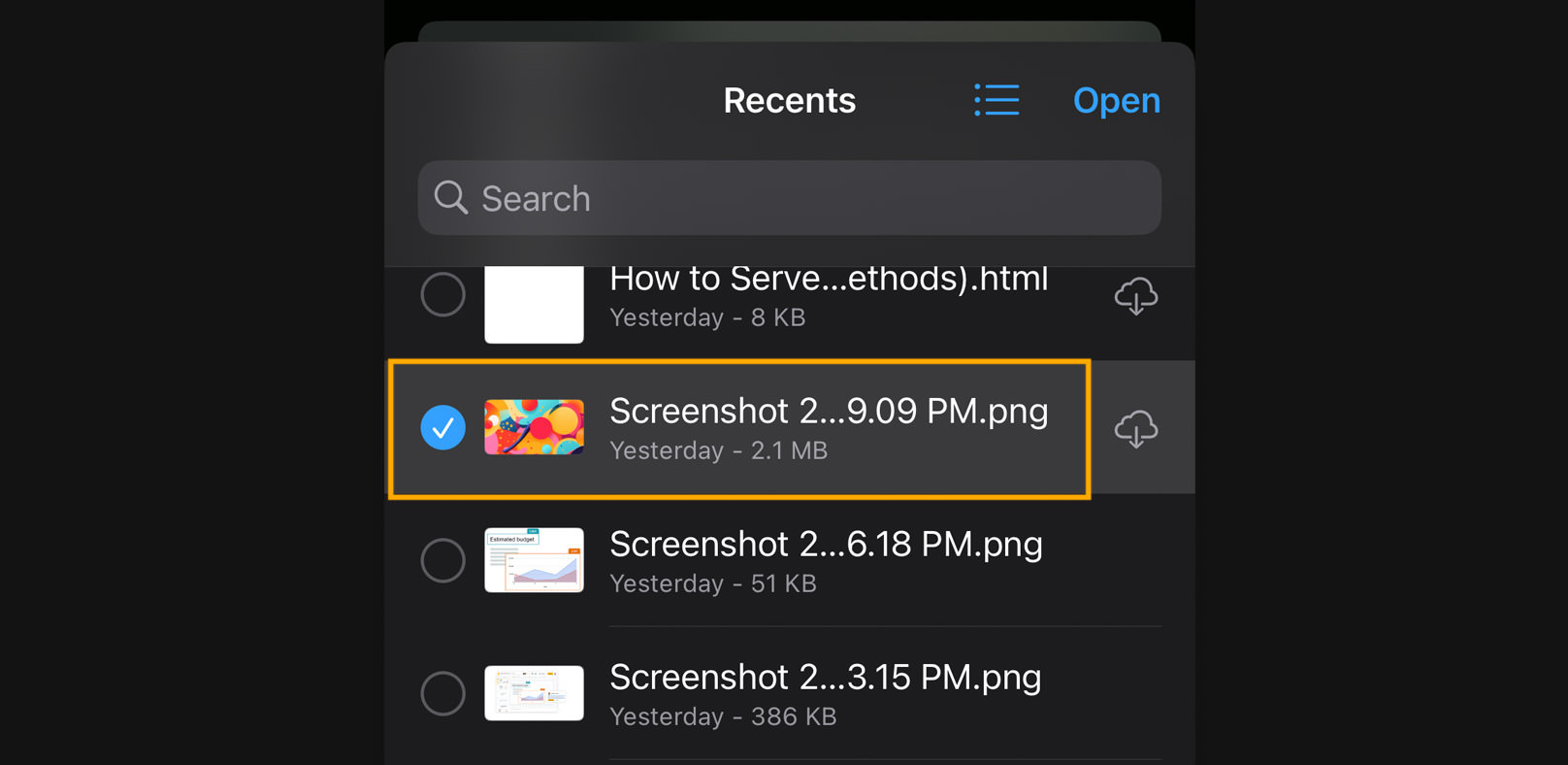Tap the colorful abstract screenshot thumbnail
This screenshot has height=765, width=1568.
click(534, 427)
